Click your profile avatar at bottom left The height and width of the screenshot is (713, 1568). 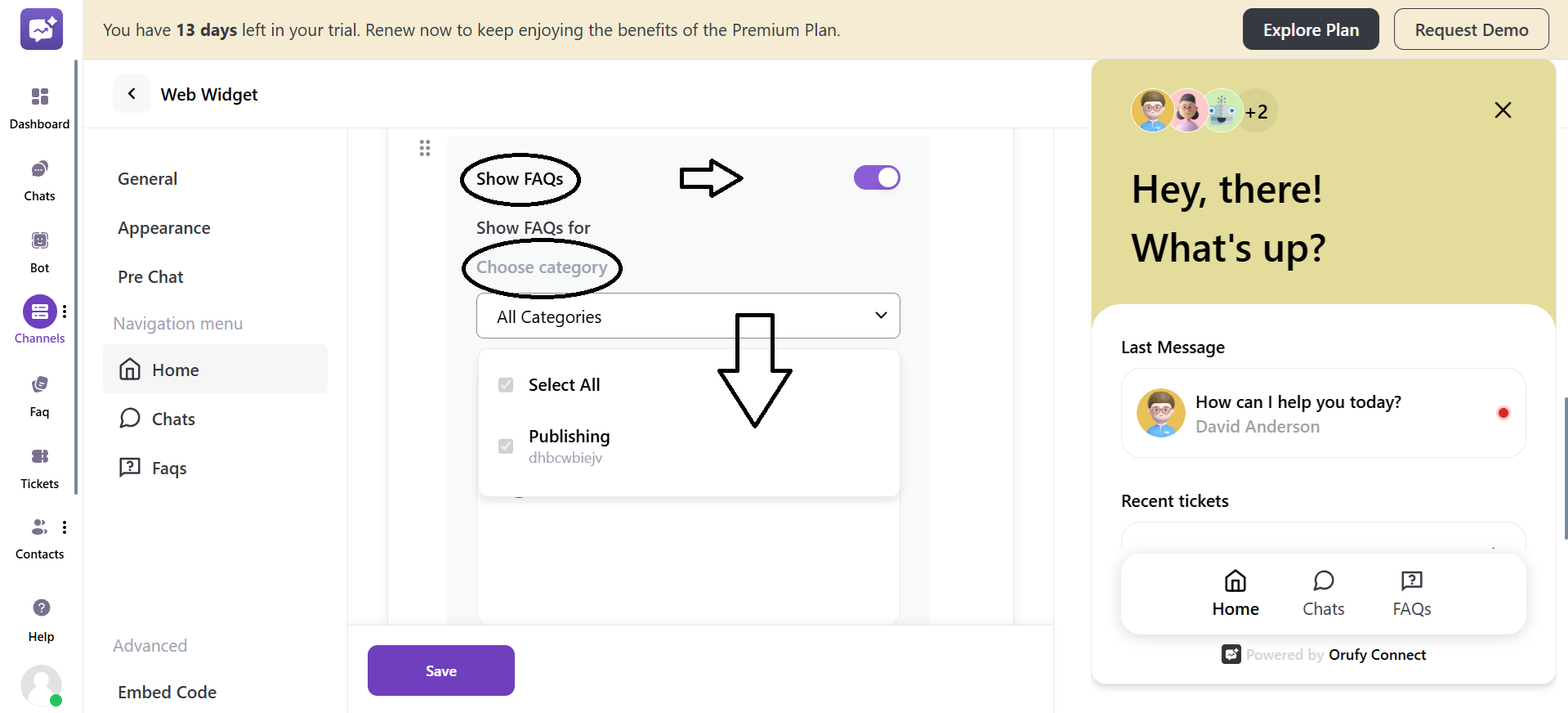tap(41, 686)
